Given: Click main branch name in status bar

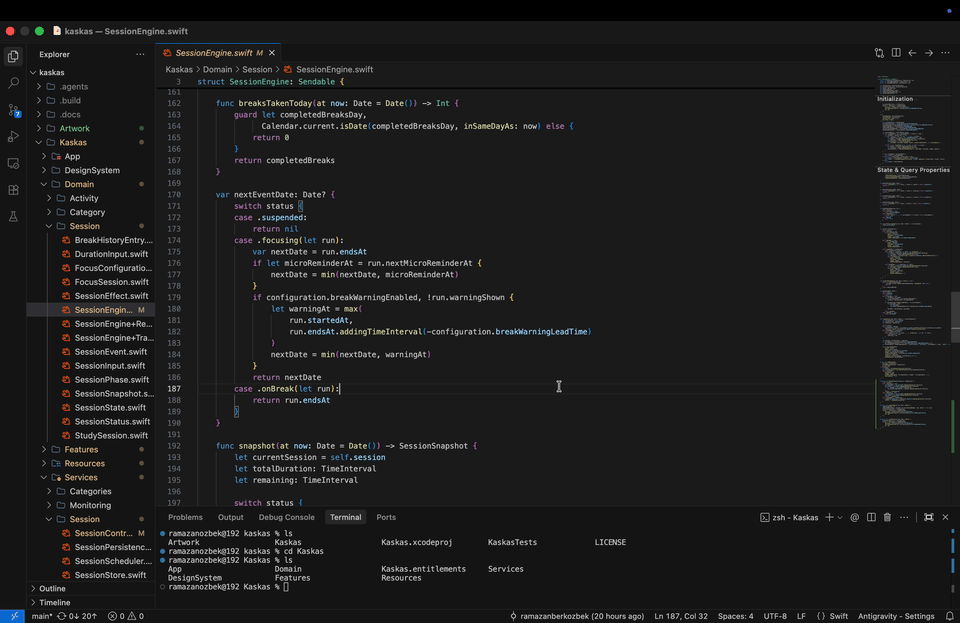Looking at the screenshot, I should [42, 616].
